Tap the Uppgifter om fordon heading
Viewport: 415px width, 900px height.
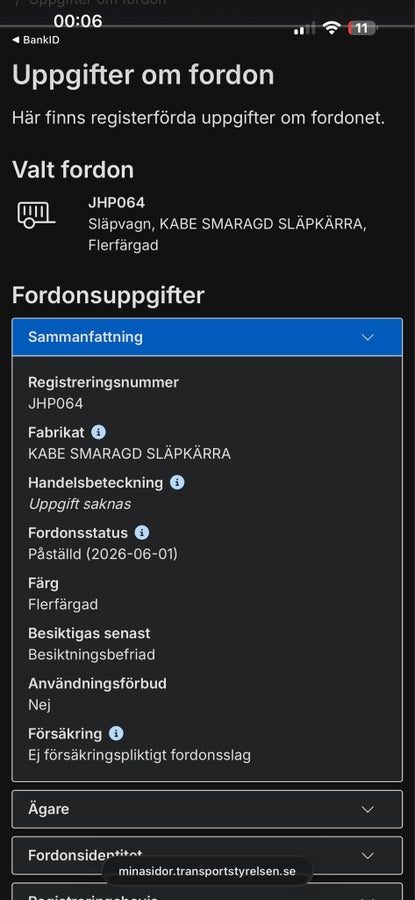(143, 76)
